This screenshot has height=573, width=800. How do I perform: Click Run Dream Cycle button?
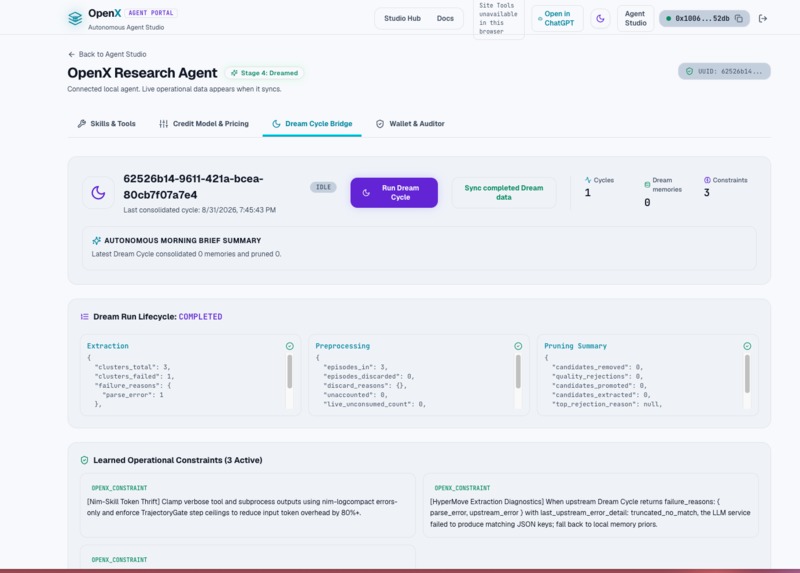(x=394, y=192)
